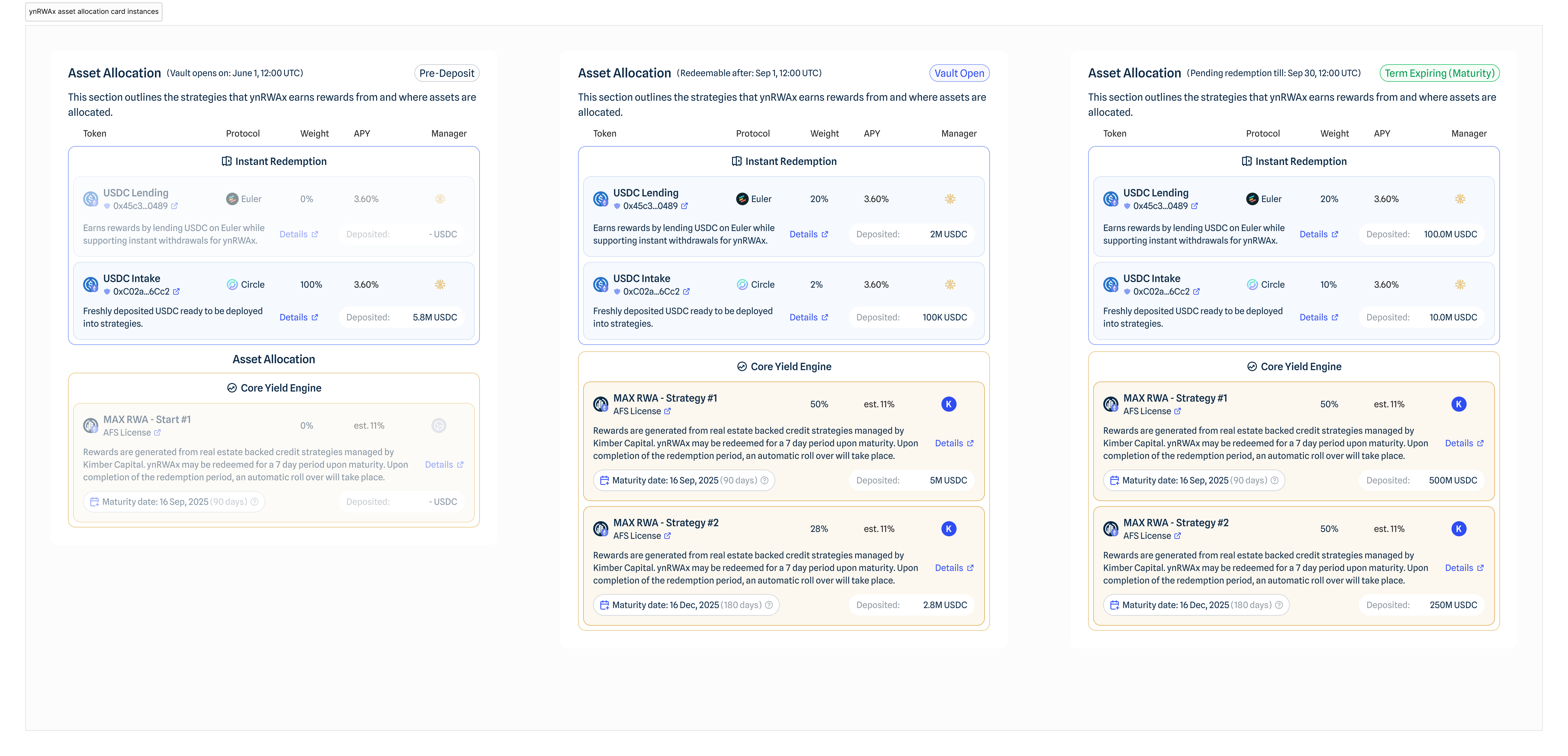The width and height of the screenshot is (1568, 756).
Task: Open external link beside 0x45c3...0489 in Pre-Deposit card
Action: coord(174,206)
